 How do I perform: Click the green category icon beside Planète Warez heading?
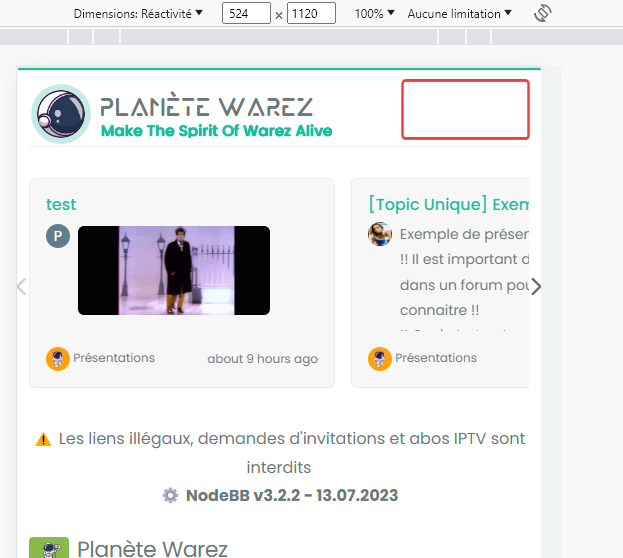[49, 548]
